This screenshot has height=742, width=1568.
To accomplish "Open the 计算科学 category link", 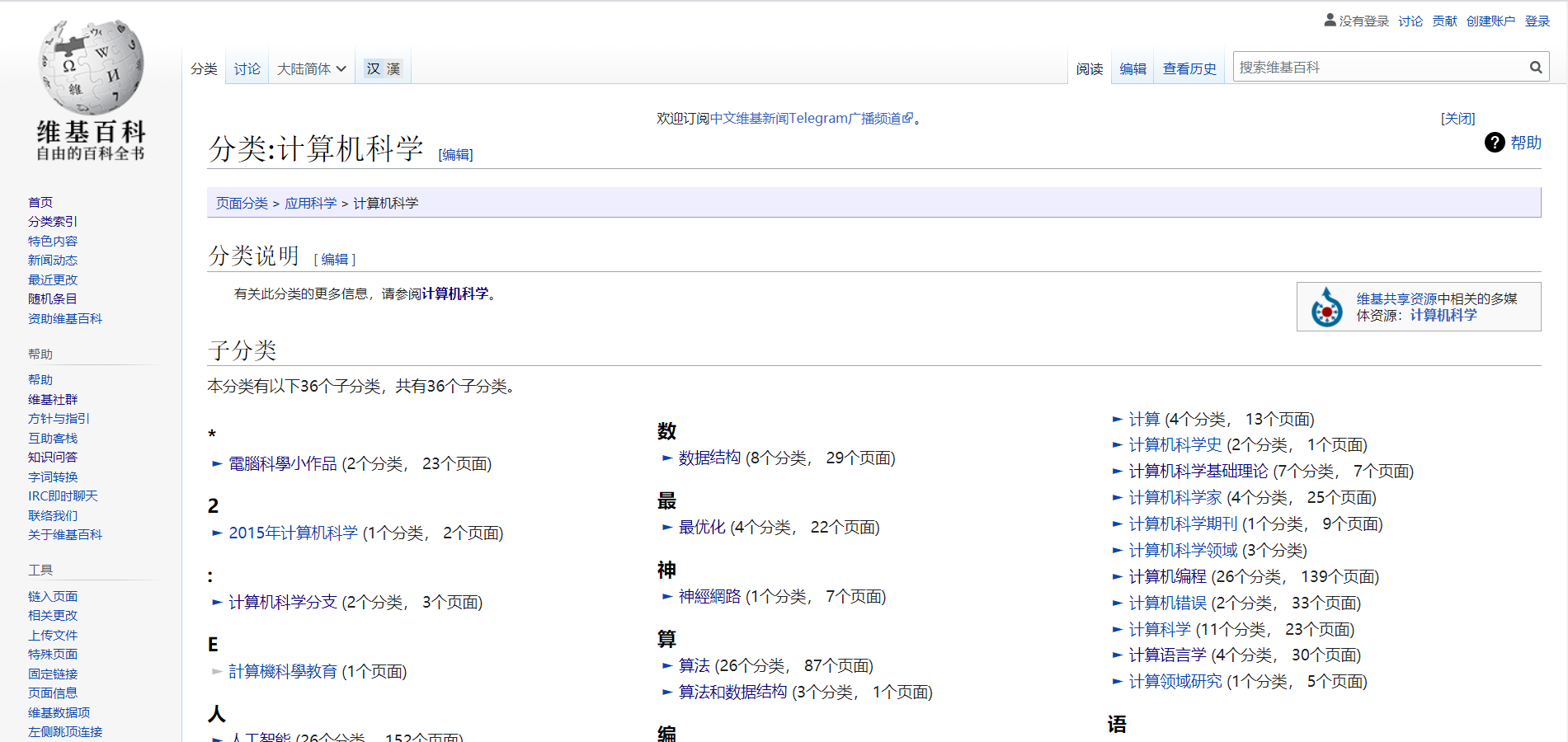I will [x=1160, y=630].
